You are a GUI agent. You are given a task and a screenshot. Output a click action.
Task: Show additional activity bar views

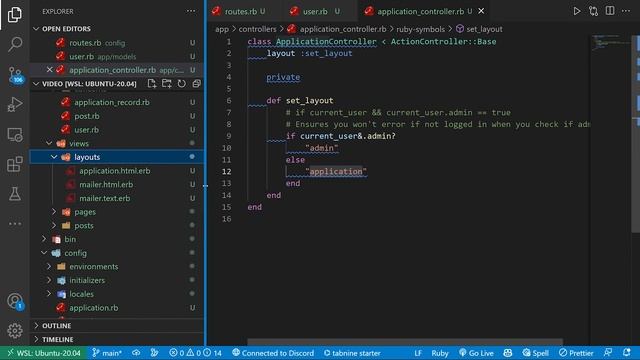click(15, 224)
